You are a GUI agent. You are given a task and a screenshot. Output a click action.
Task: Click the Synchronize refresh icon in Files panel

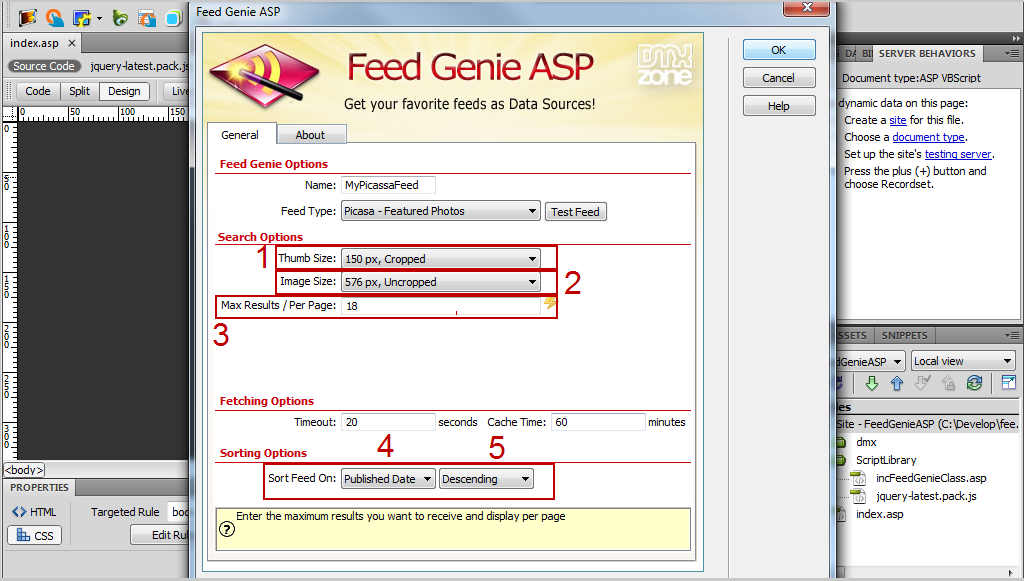(974, 383)
